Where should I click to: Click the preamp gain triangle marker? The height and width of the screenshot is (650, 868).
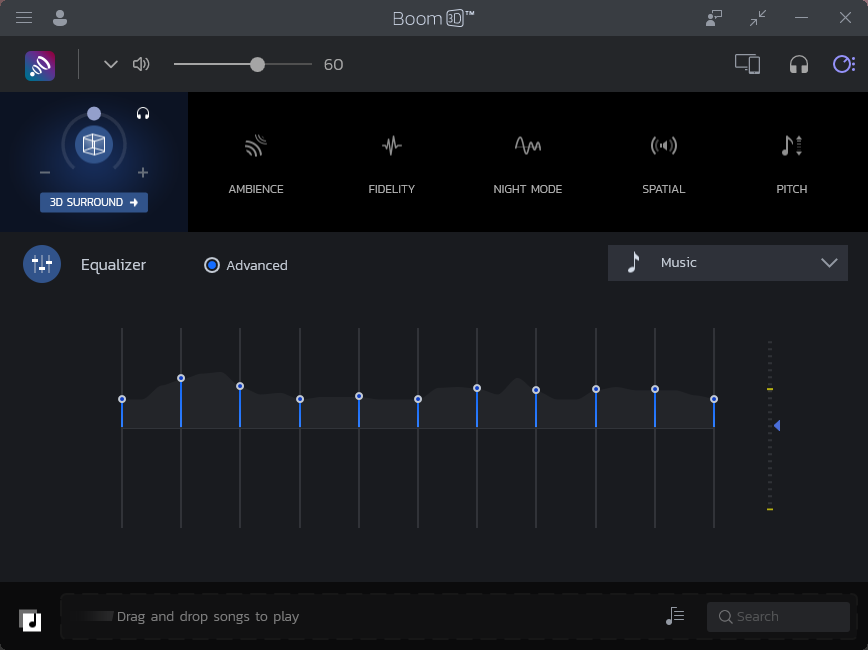777,425
